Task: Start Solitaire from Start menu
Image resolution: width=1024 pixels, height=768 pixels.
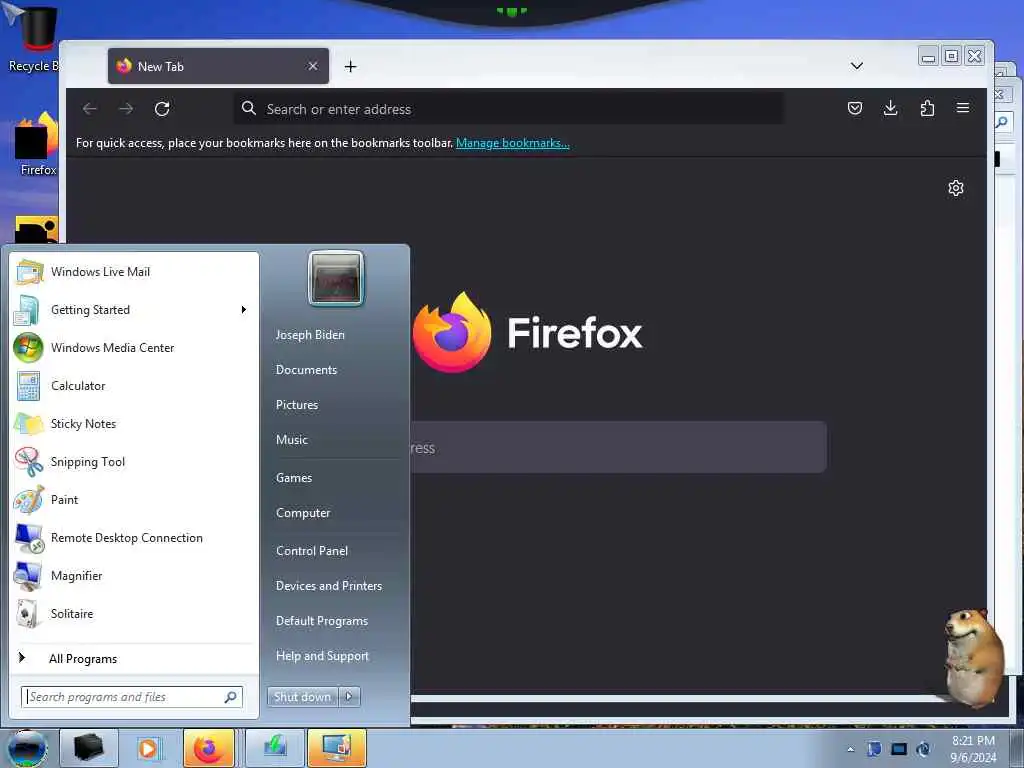Action: pos(134,613)
